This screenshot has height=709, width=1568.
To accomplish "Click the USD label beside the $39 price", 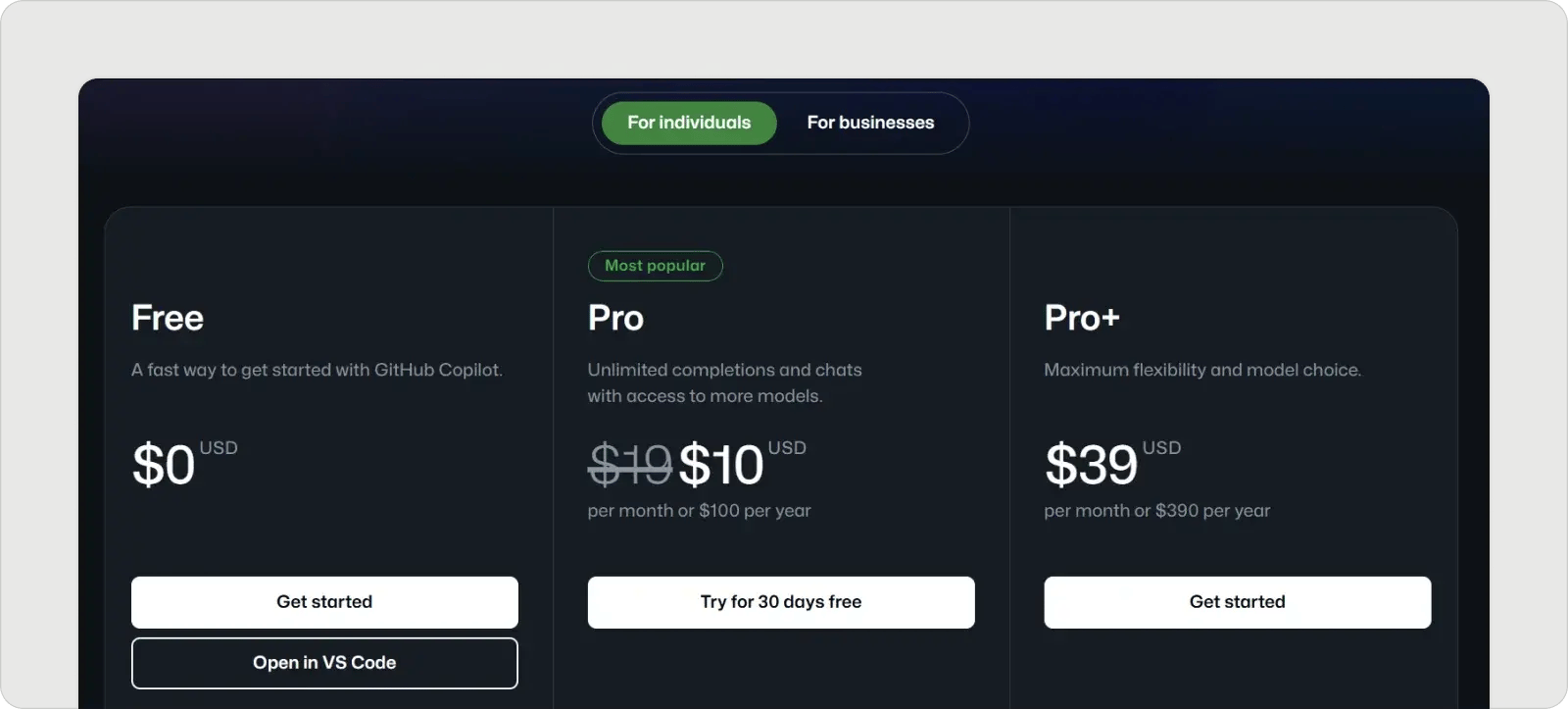I will tap(1161, 448).
